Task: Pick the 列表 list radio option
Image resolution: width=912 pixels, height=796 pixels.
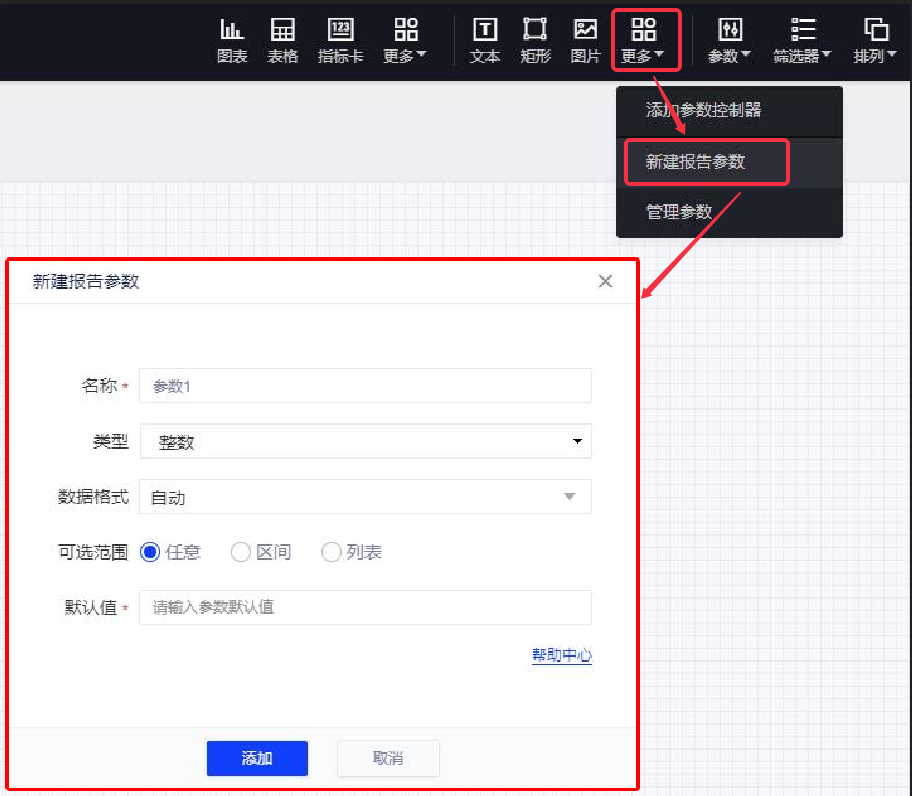Action: click(331, 552)
